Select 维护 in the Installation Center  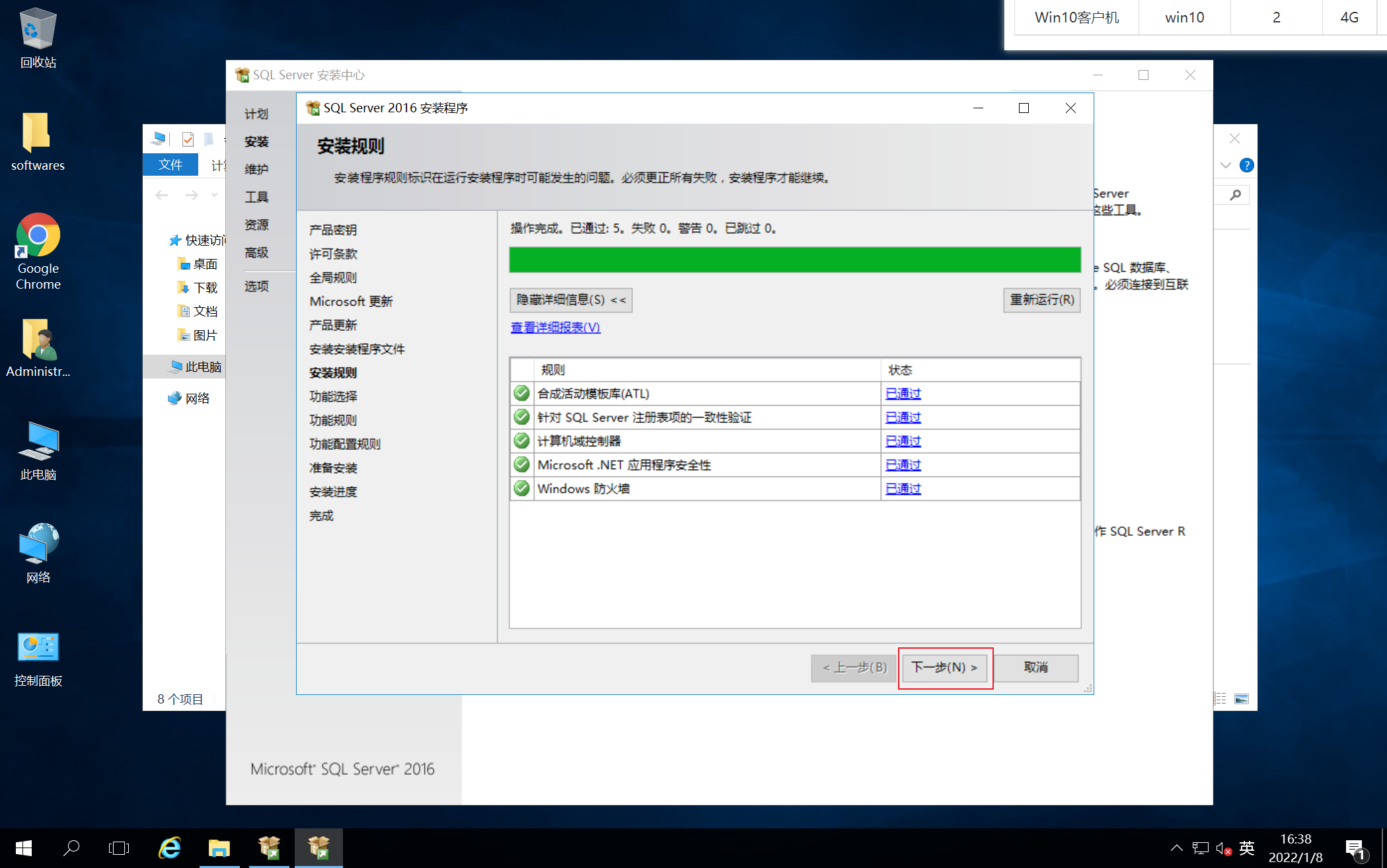(x=256, y=169)
